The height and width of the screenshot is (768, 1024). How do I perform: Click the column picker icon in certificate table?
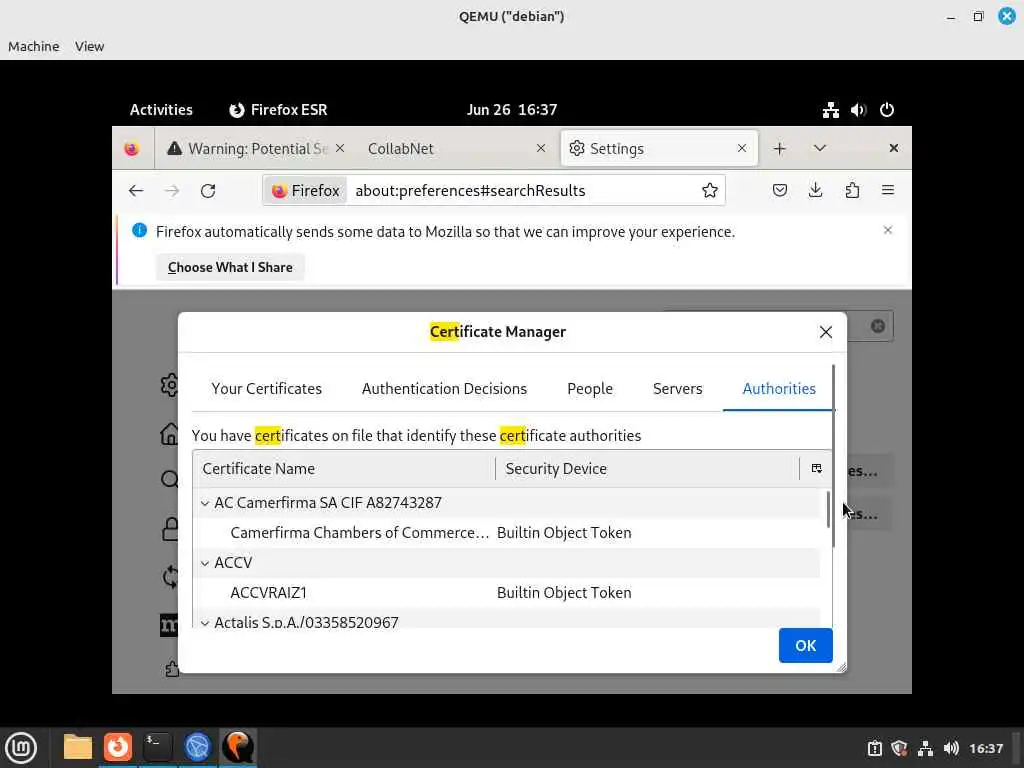(x=816, y=468)
